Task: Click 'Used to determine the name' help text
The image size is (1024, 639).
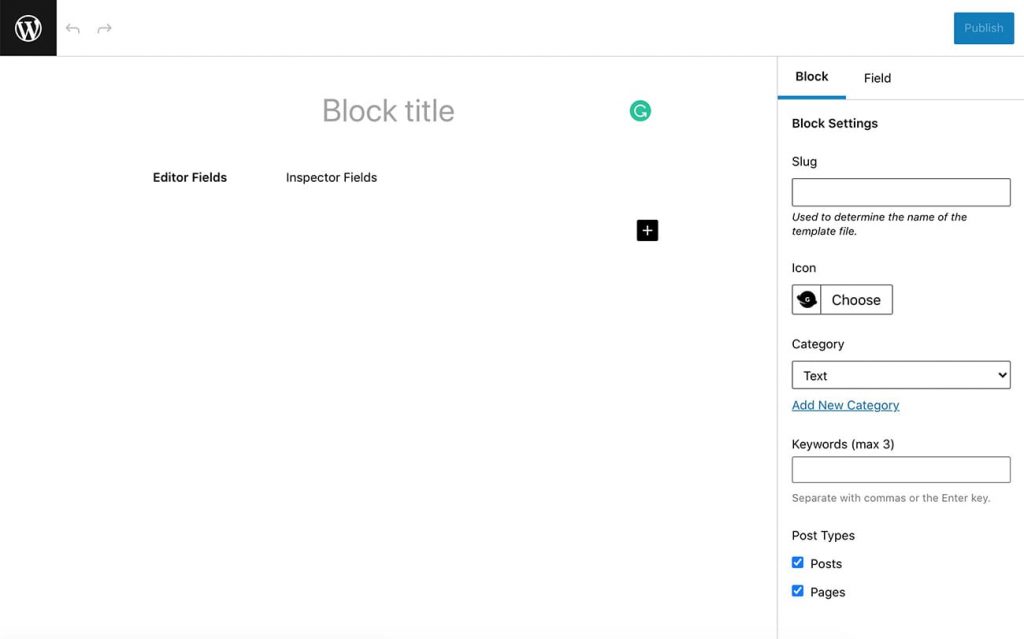Action: coord(879,224)
